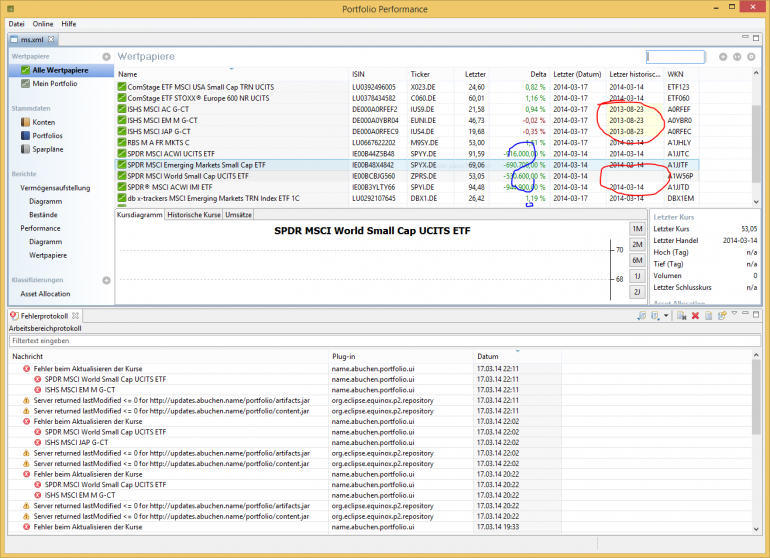The height and width of the screenshot is (558, 770).
Task: Click the clear log viewer icon
Action: point(681,316)
